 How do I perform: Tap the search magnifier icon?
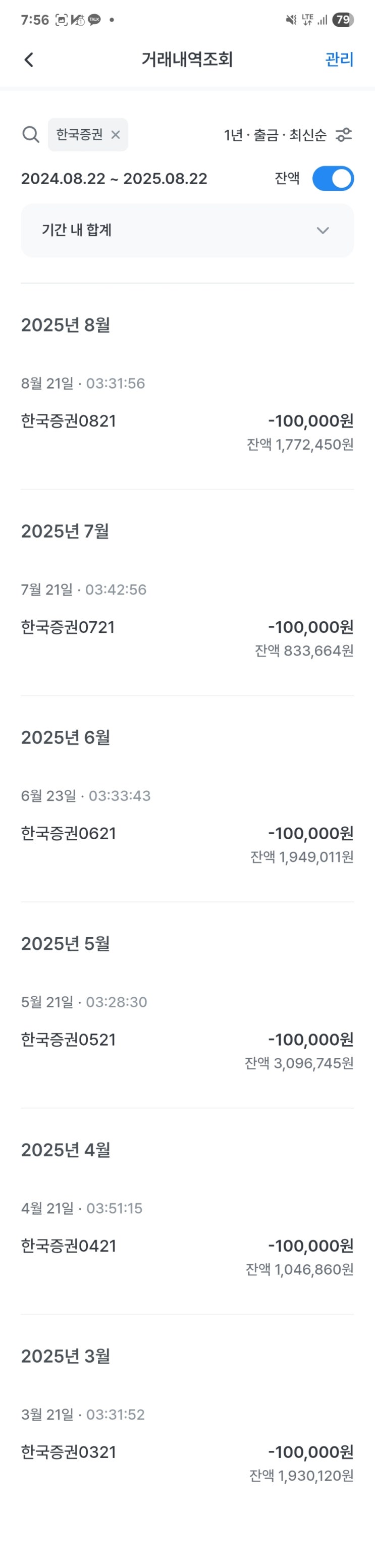tap(30, 135)
